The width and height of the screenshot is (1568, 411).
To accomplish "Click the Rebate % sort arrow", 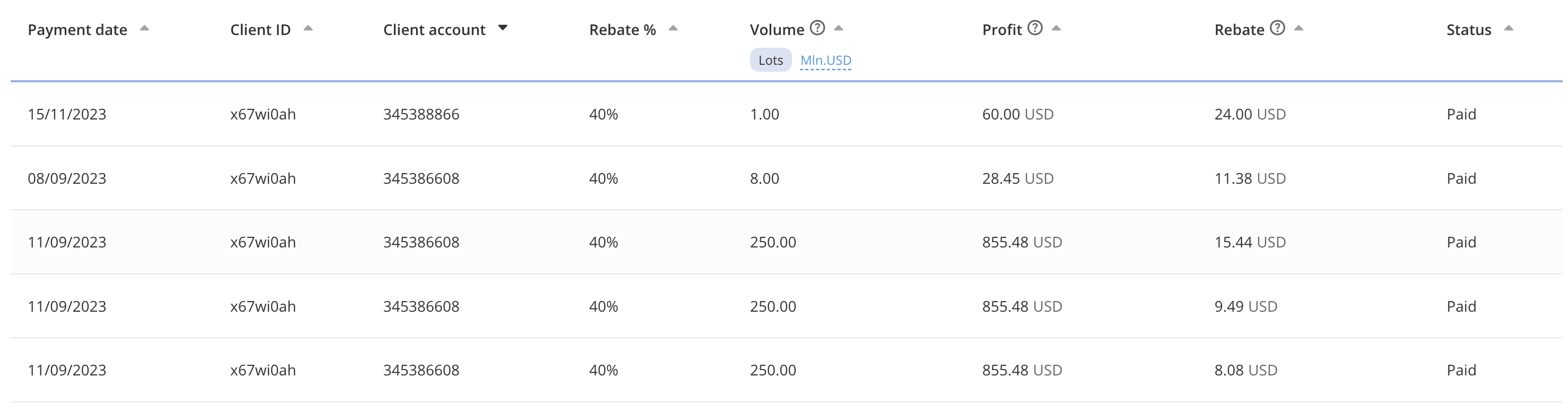I will point(673,28).
